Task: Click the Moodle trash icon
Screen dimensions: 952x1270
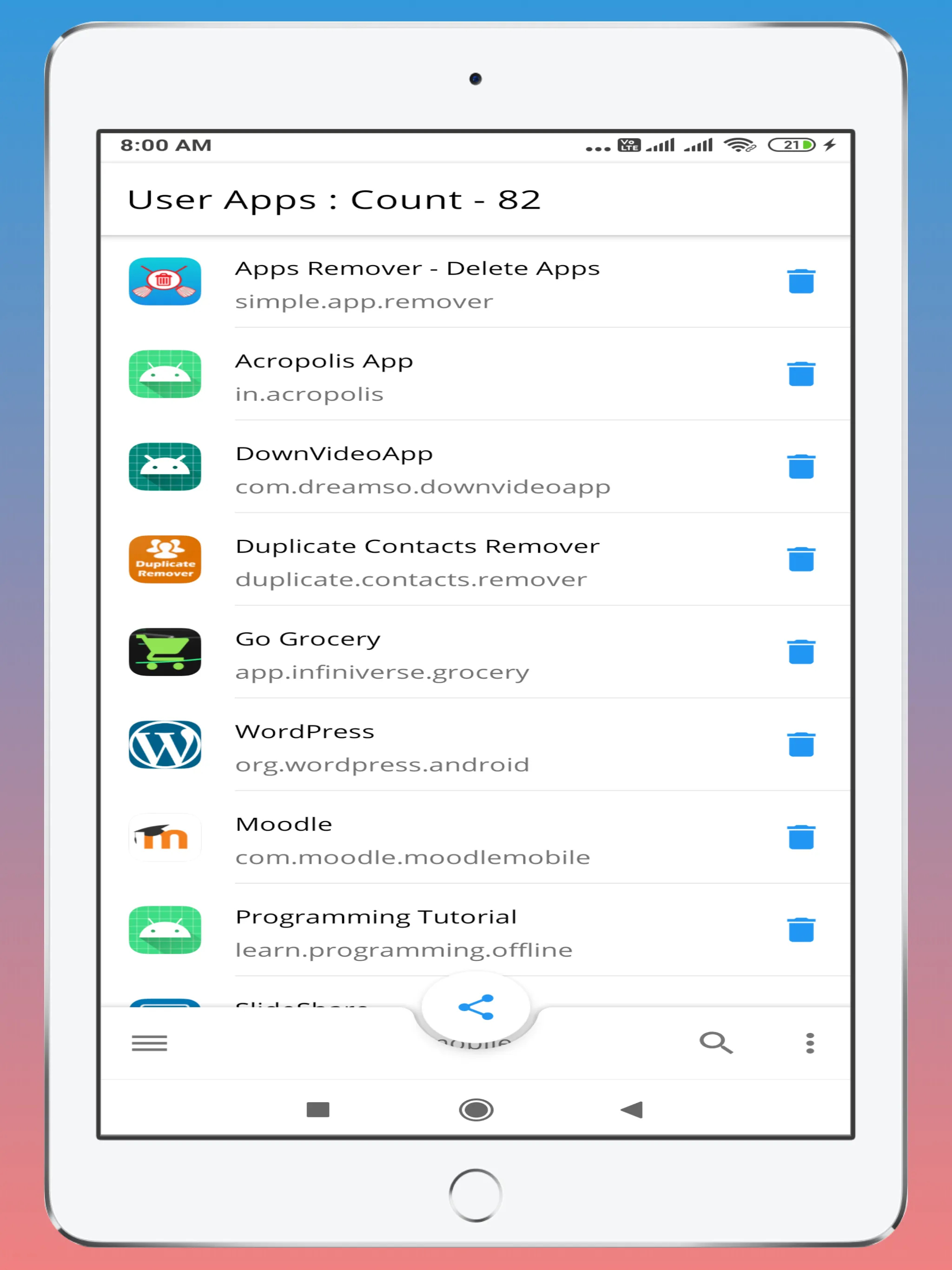Action: (x=800, y=838)
